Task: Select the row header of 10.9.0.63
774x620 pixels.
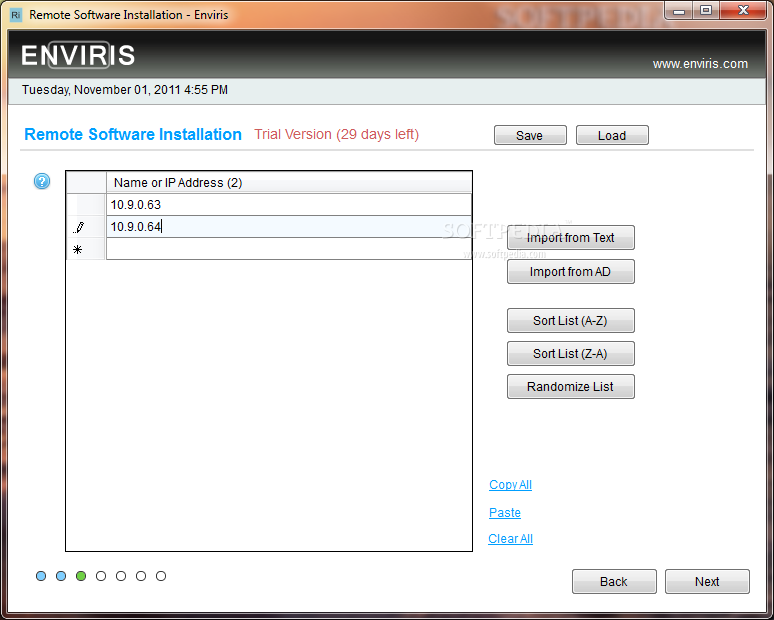Action: [x=86, y=204]
